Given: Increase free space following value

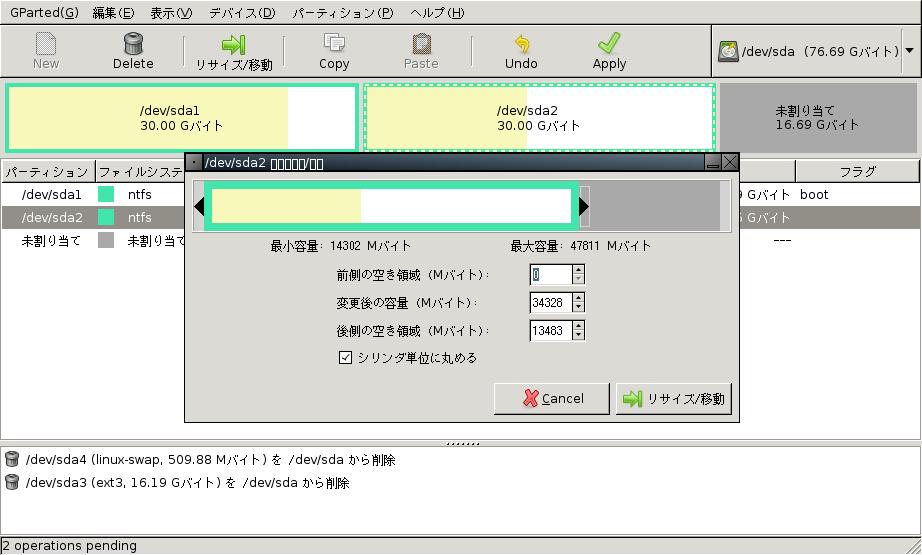Looking at the screenshot, I should pos(579,326).
